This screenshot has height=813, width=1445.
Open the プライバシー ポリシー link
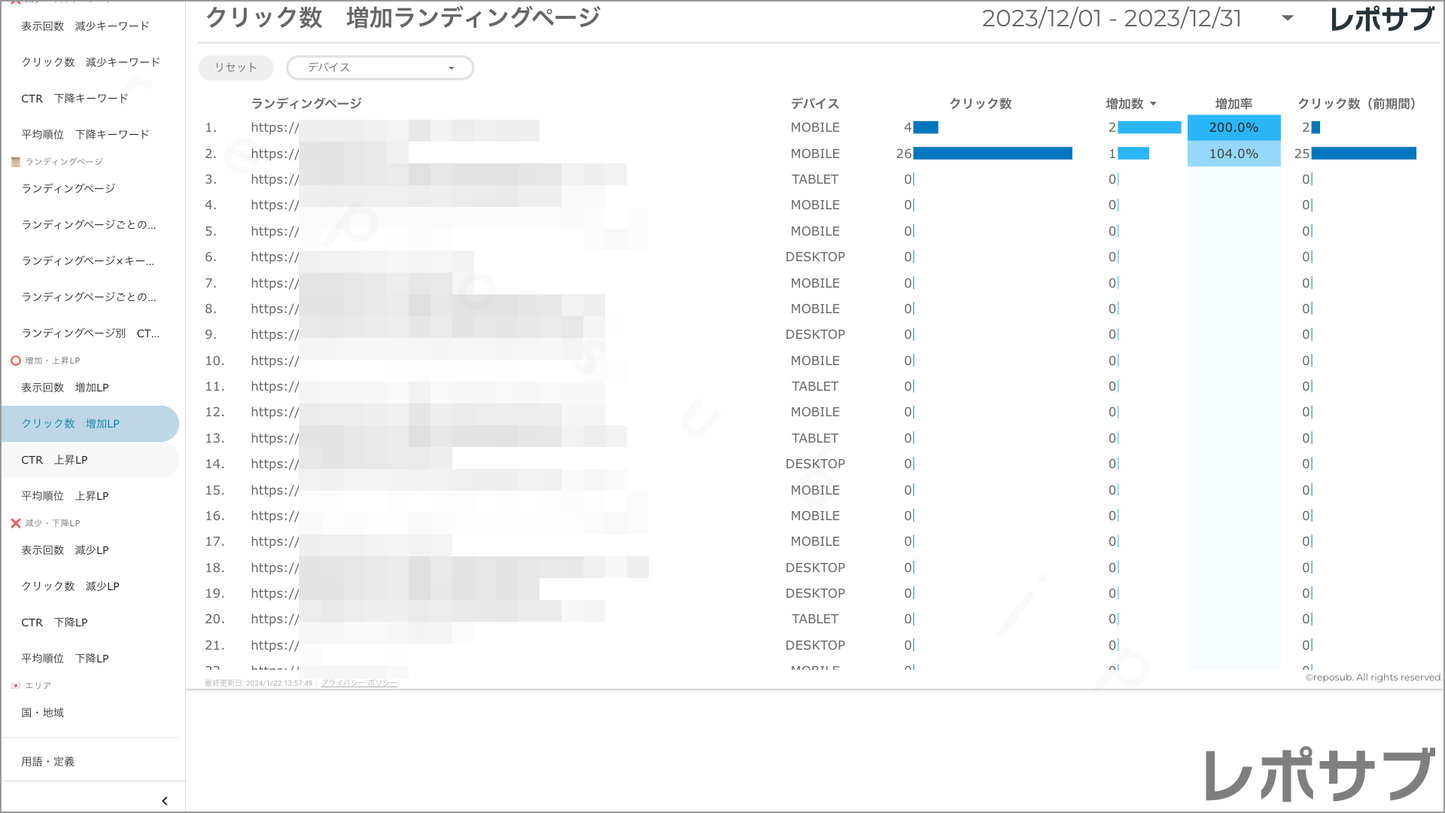click(x=359, y=683)
